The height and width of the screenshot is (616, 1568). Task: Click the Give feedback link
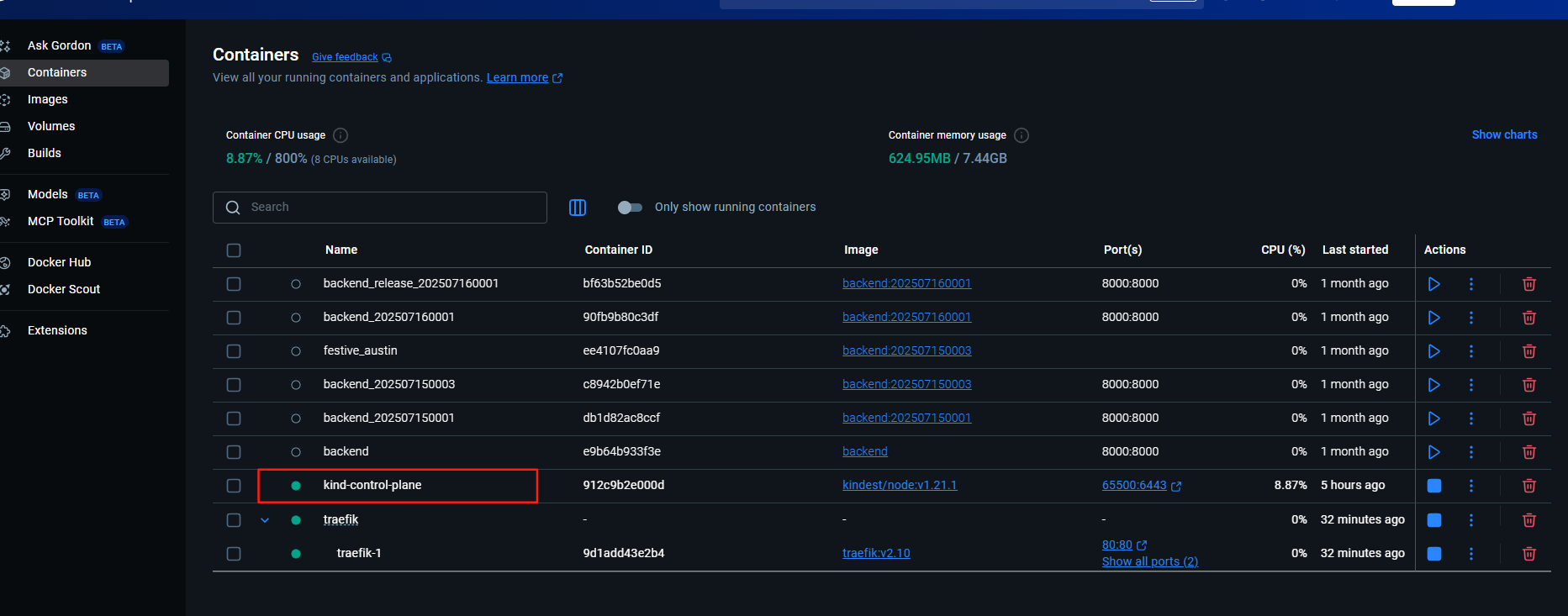tap(351, 57)
